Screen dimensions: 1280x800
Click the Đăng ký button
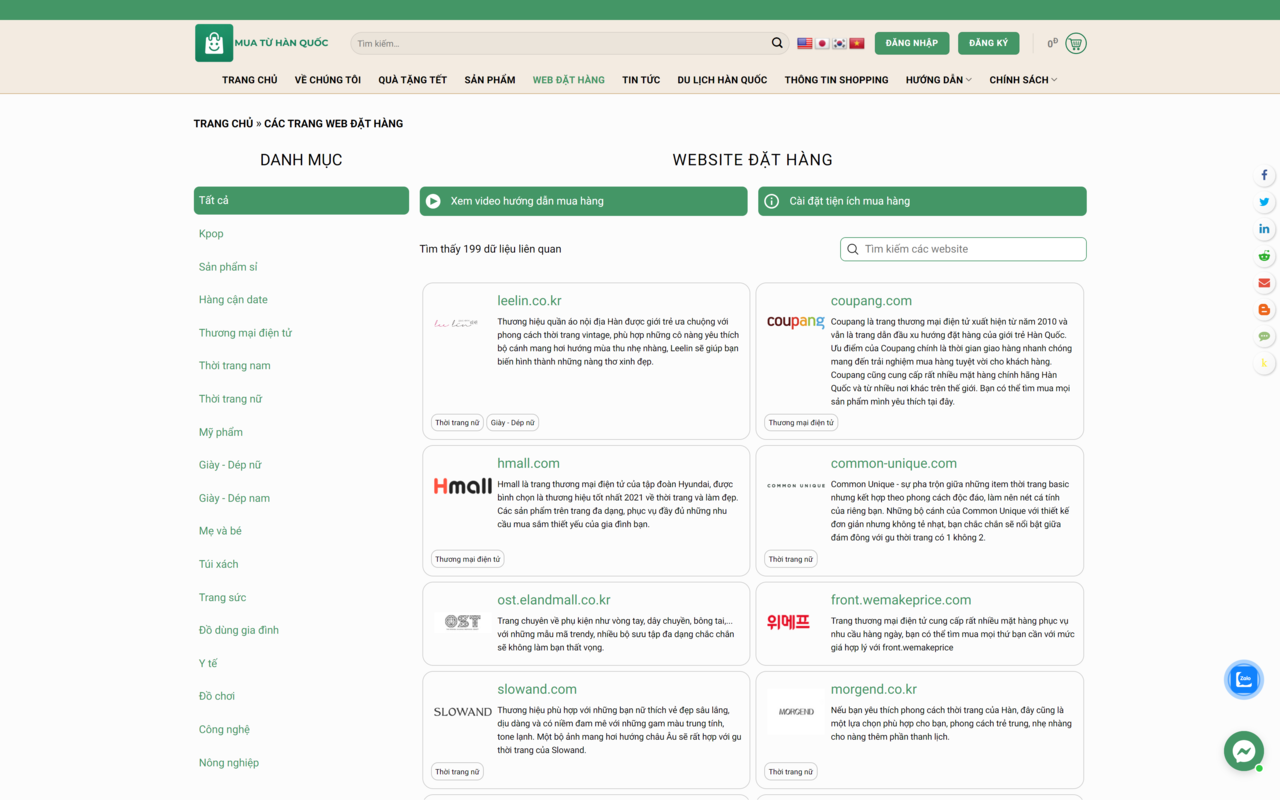pos(988,43)
